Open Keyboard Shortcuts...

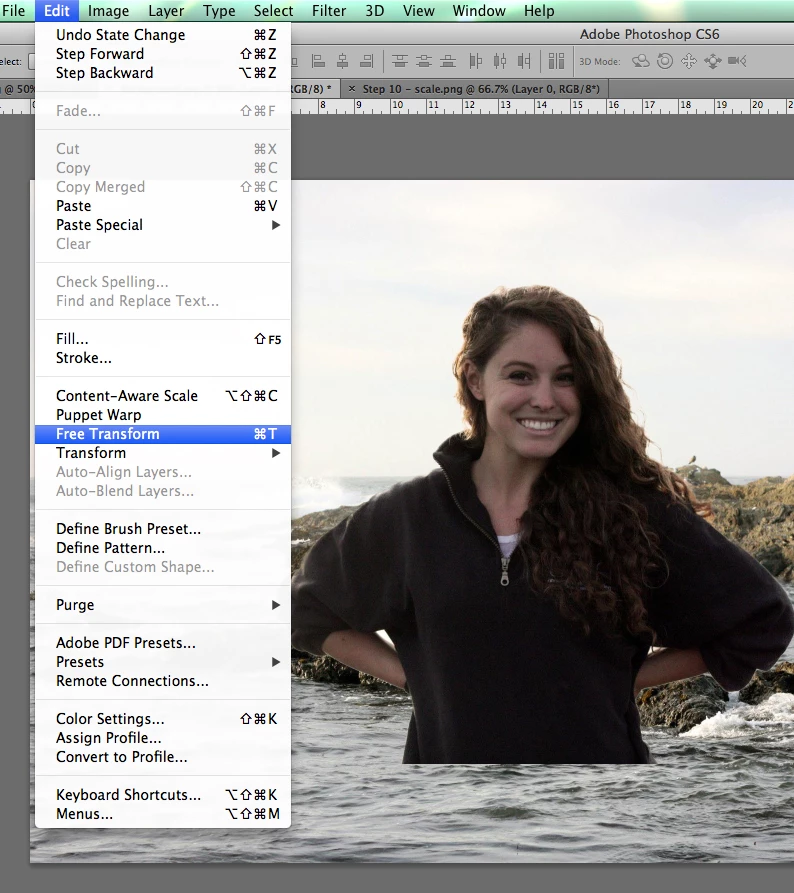(163, 794)
